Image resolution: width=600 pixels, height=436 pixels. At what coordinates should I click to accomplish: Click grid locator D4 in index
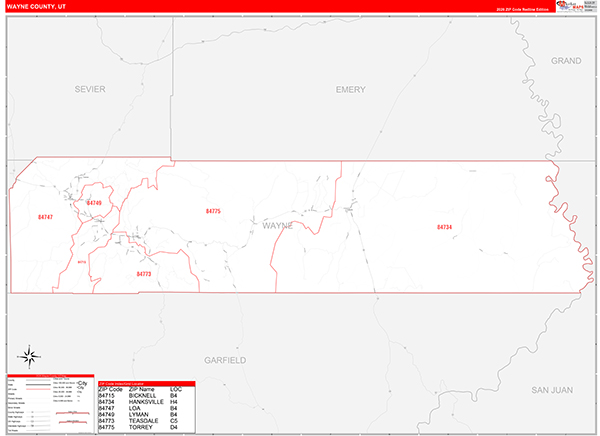[x=174, y=427]
